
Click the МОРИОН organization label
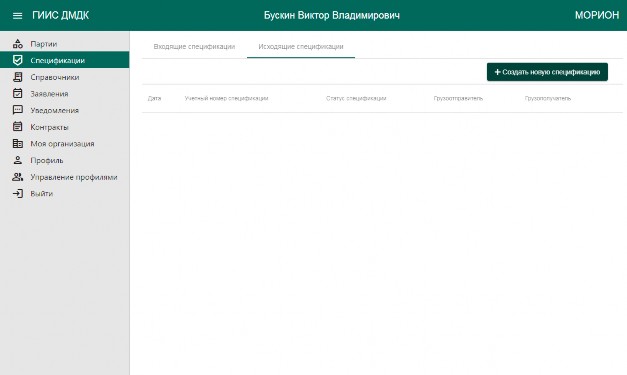click(x=597, y=15)
